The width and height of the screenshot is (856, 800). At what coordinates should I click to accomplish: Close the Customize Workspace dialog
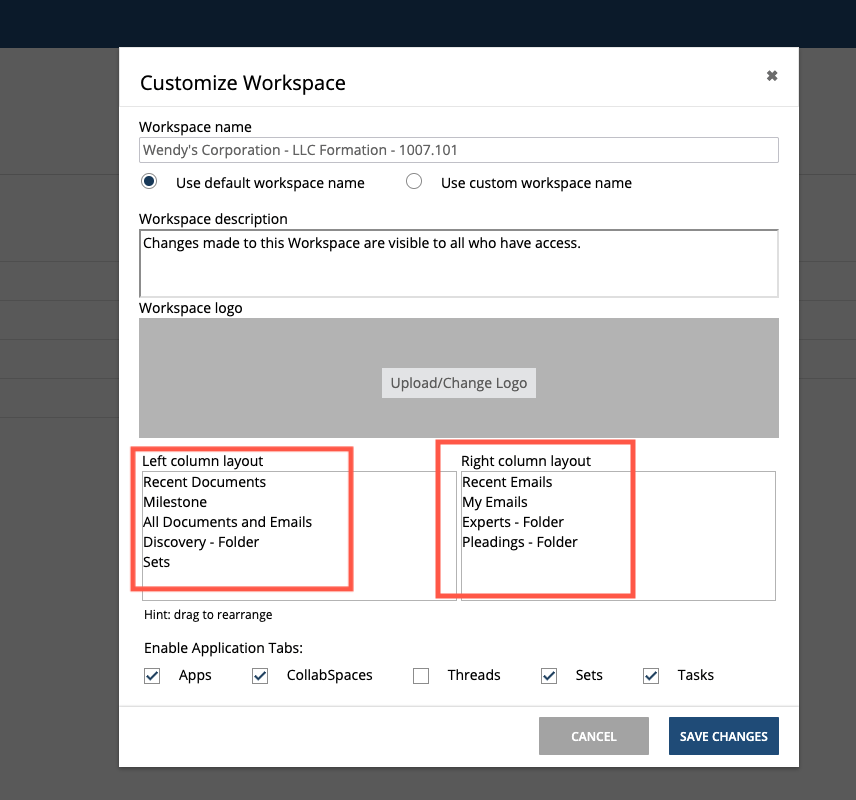(x=771, y=75)
